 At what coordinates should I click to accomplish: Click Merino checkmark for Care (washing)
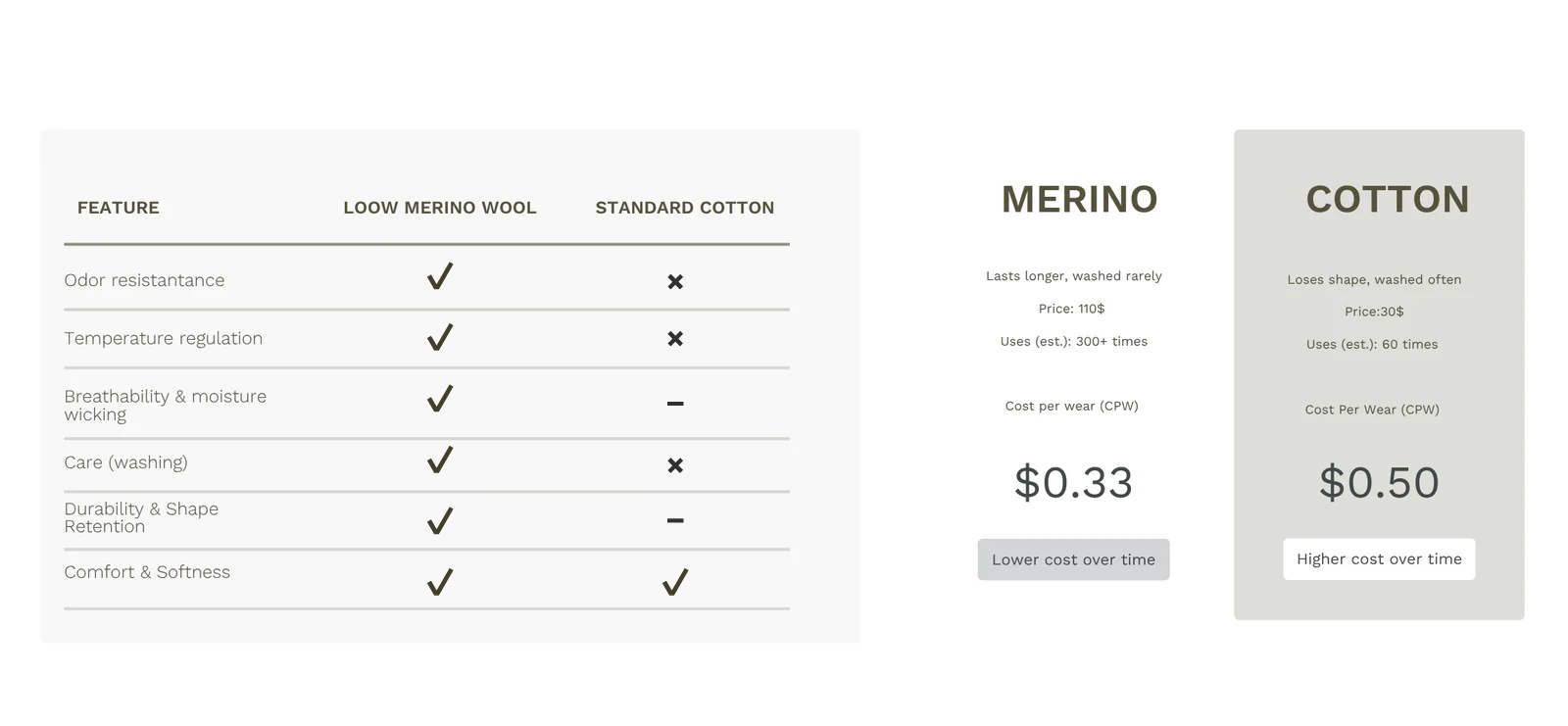click(x=440, y=460)
